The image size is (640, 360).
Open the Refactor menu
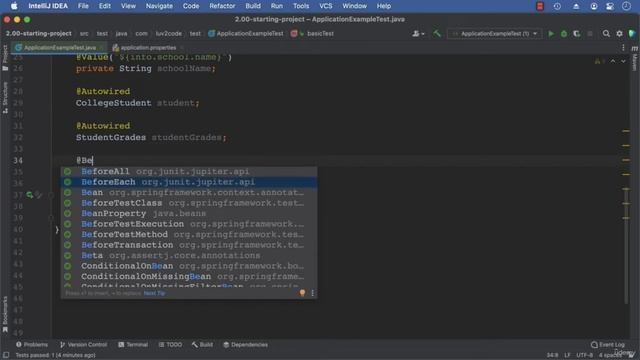[222, 6]
